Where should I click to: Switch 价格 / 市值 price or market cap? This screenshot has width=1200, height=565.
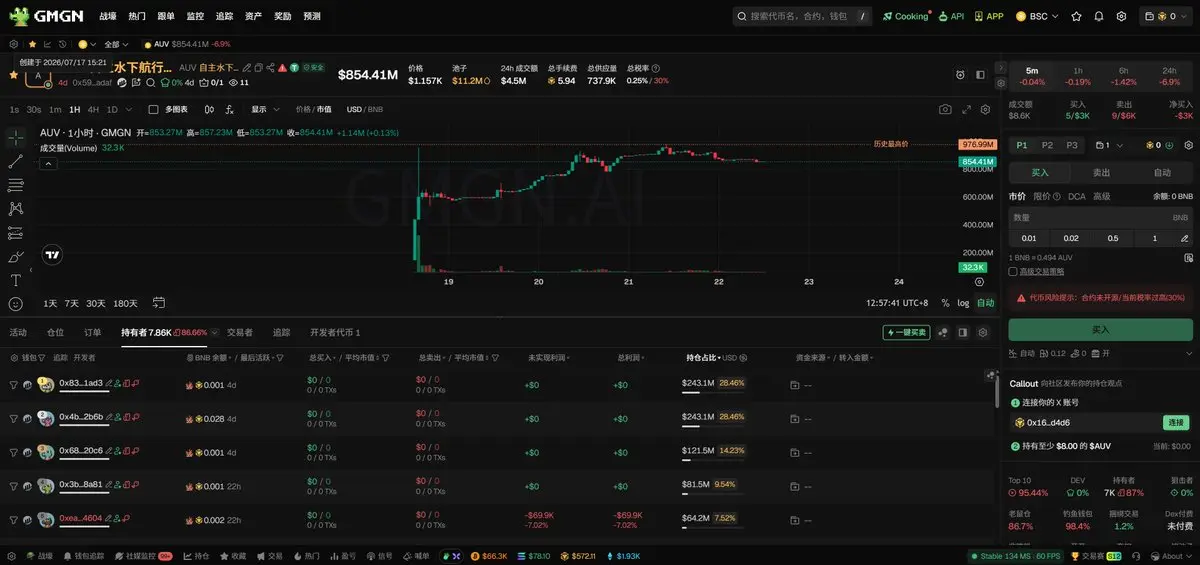coord(313,109)
